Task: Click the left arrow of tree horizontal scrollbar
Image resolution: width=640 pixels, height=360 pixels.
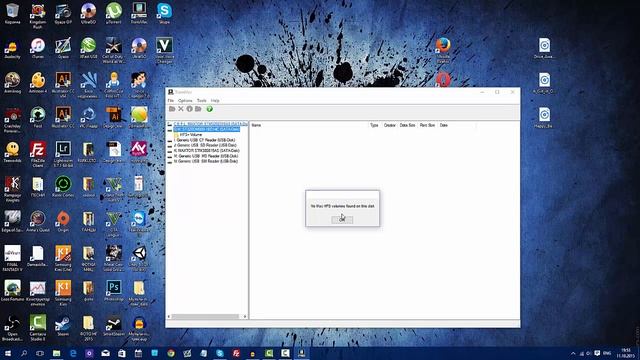Action: tap(169, 317)
